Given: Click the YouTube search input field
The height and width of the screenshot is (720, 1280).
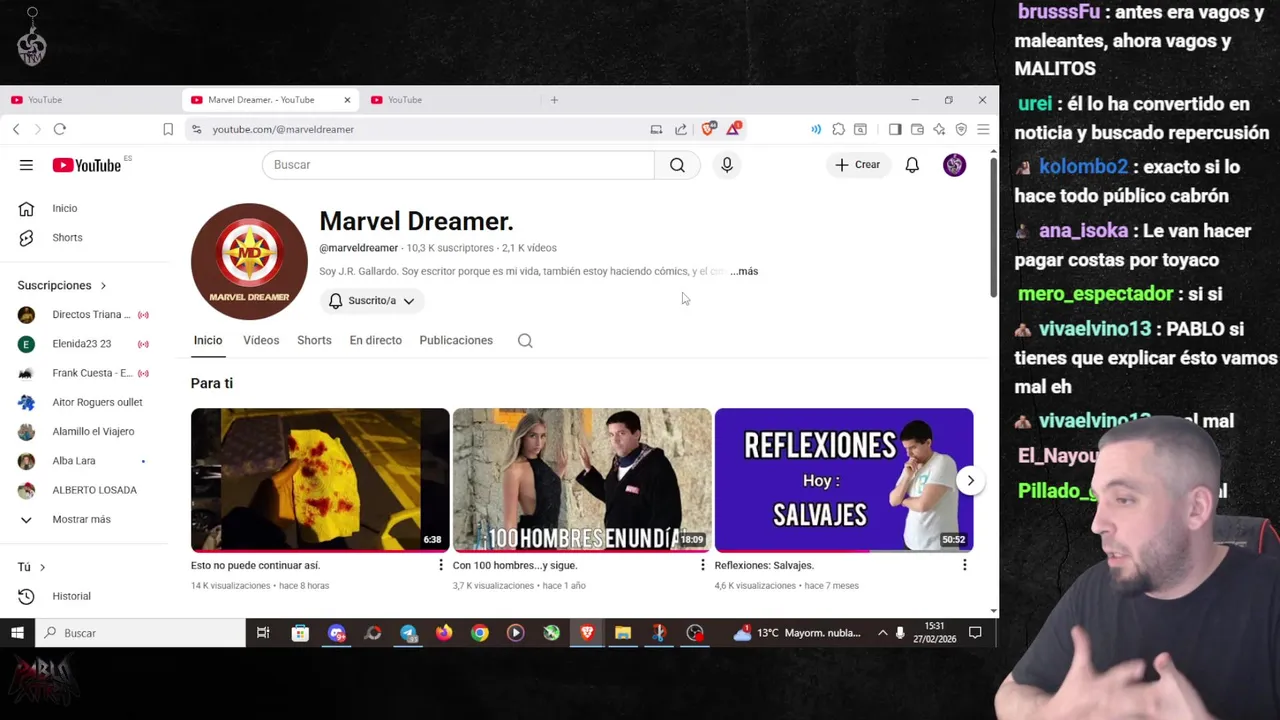Looking at the screenshot, I should click(x=458, y=165).
